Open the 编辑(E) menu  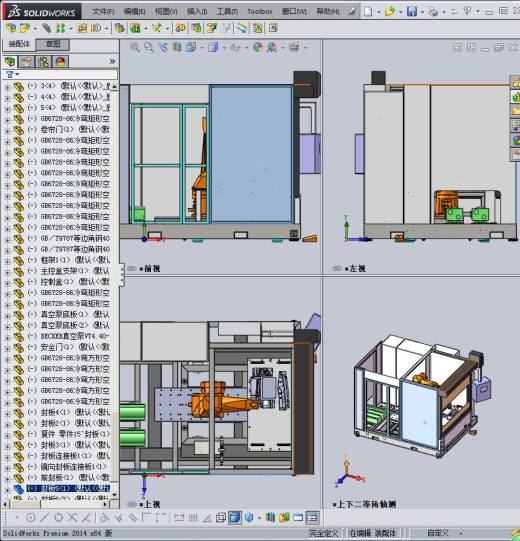tap(134, 11)
